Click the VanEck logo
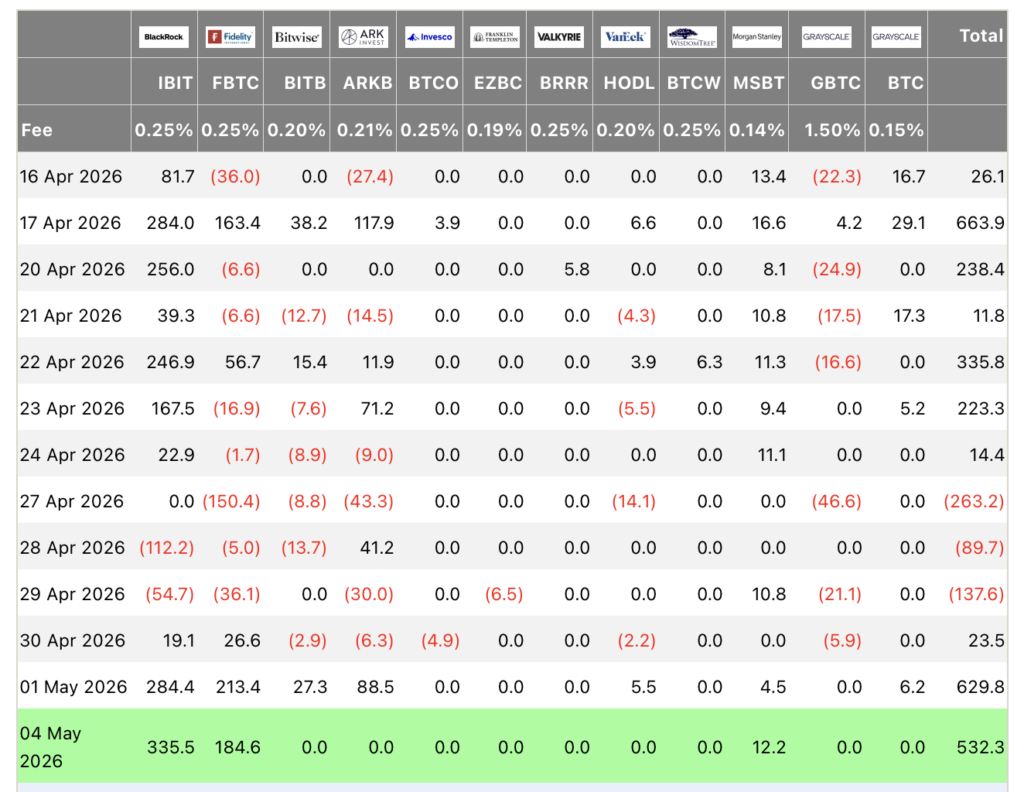This screenshot has width=1024, height=792. (626, 37)
